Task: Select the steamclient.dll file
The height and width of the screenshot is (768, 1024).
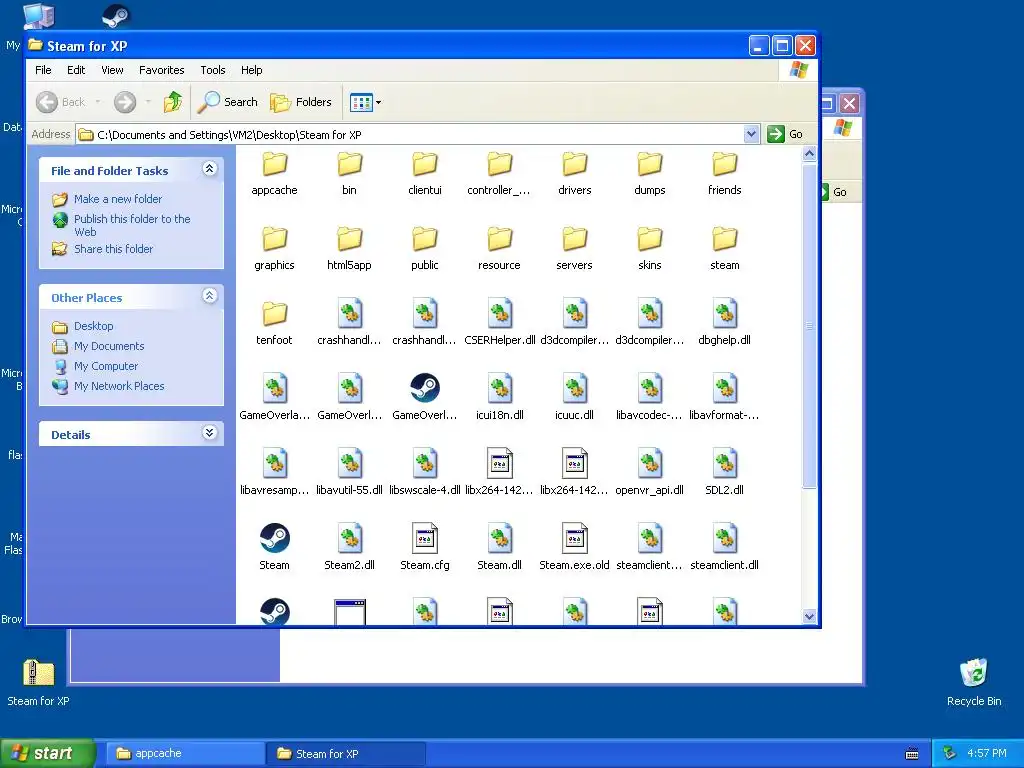Action: coord(725,548)
